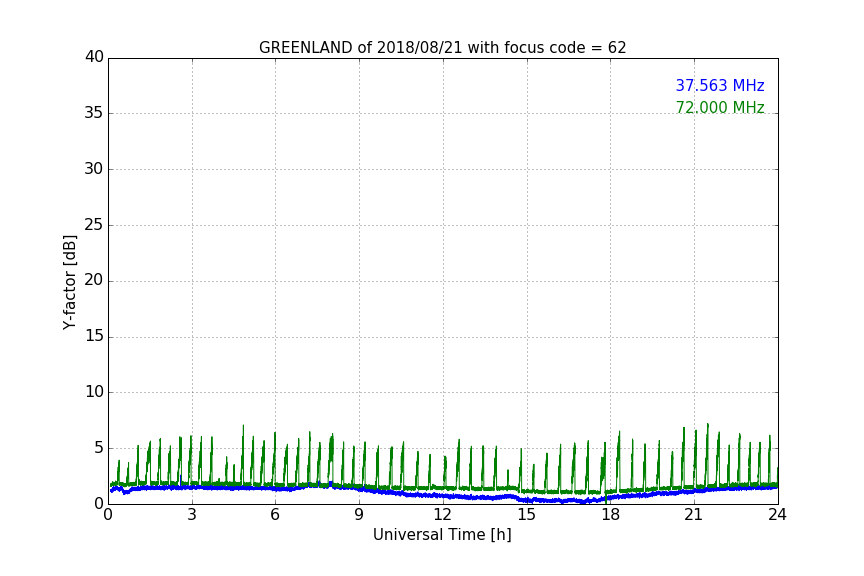Select the green 72.000 MHz legend label
Screen dimensions: 864x576
[720, 107]
